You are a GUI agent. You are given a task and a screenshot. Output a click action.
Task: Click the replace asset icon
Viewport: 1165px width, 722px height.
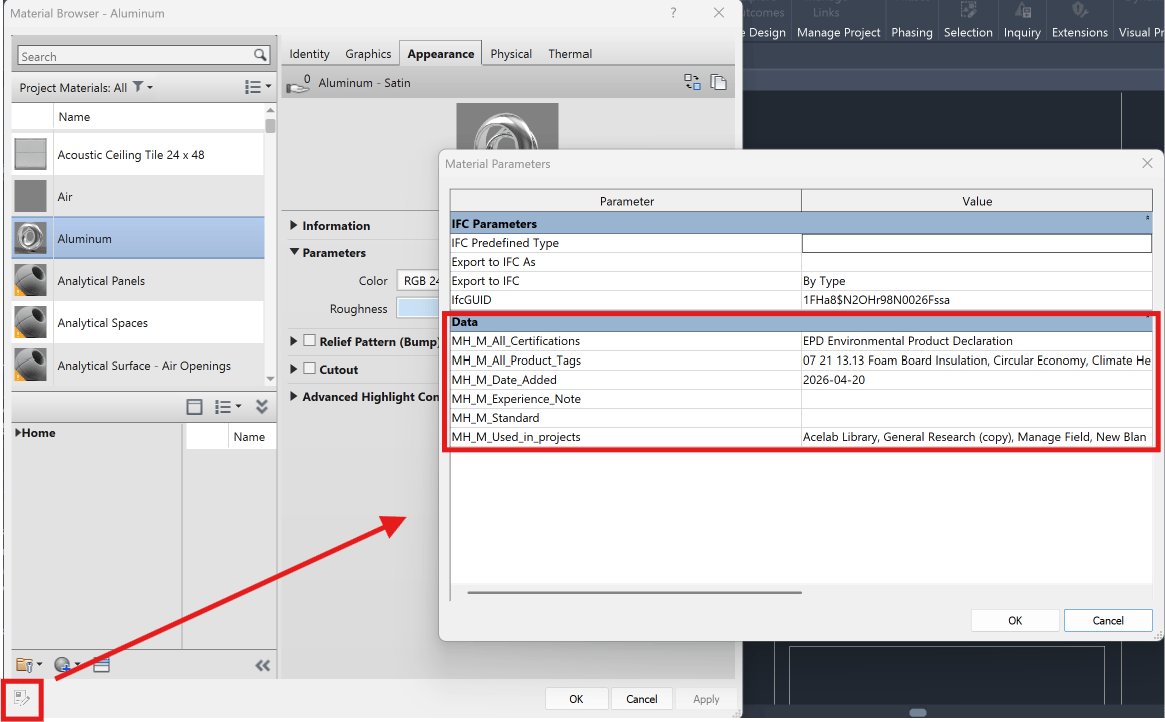tap(692, 82)
